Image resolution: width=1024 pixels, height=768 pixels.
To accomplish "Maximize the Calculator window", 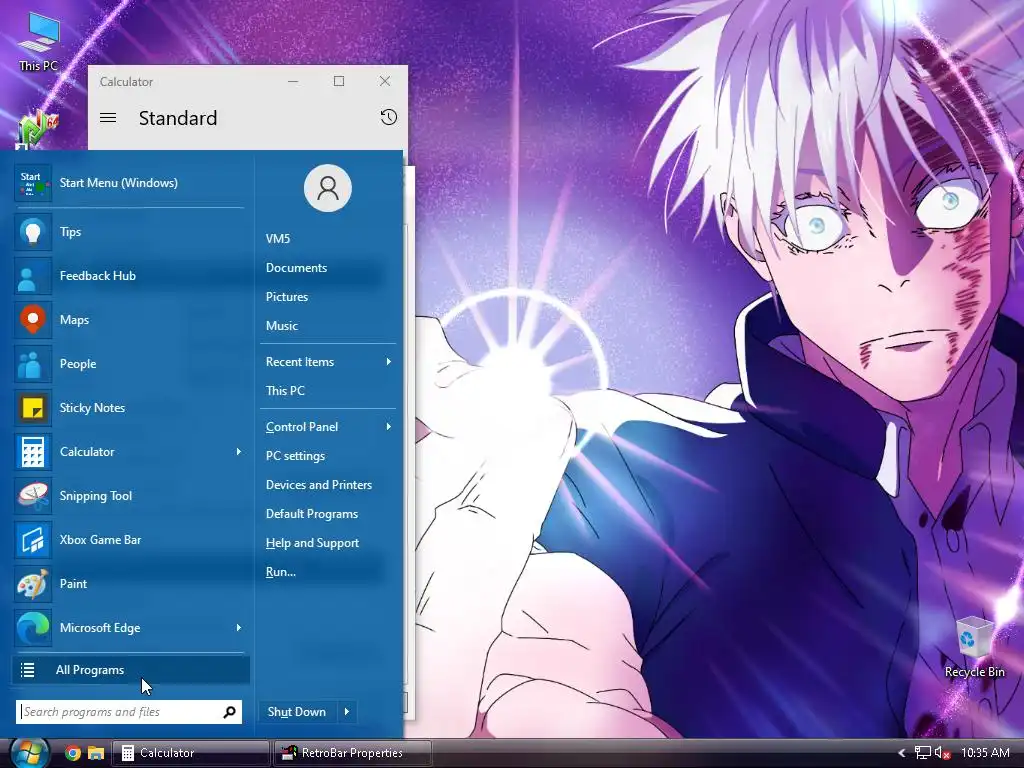I will (339, 81).
